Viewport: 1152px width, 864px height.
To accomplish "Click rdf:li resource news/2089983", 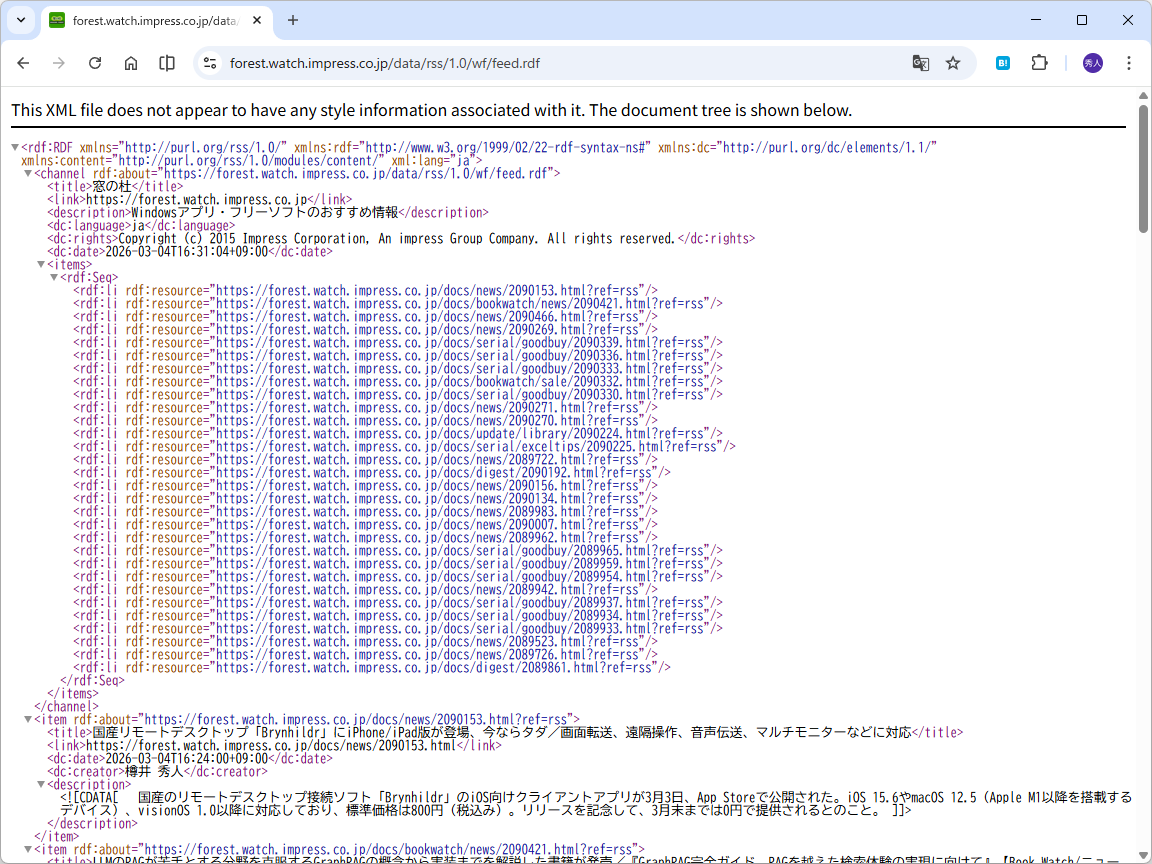I will (x=365, y=511).
